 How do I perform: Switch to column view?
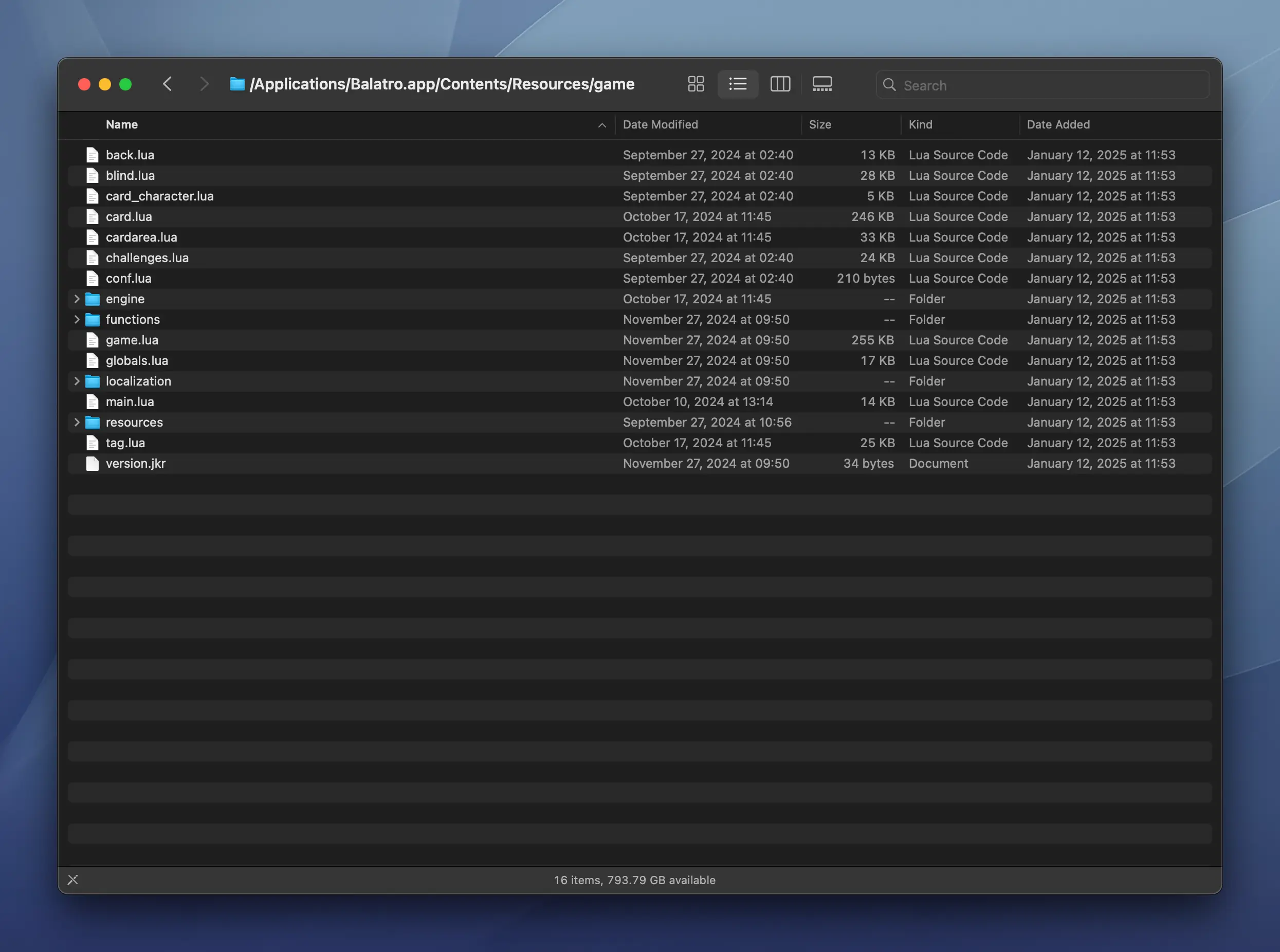(x=780, y=84)
